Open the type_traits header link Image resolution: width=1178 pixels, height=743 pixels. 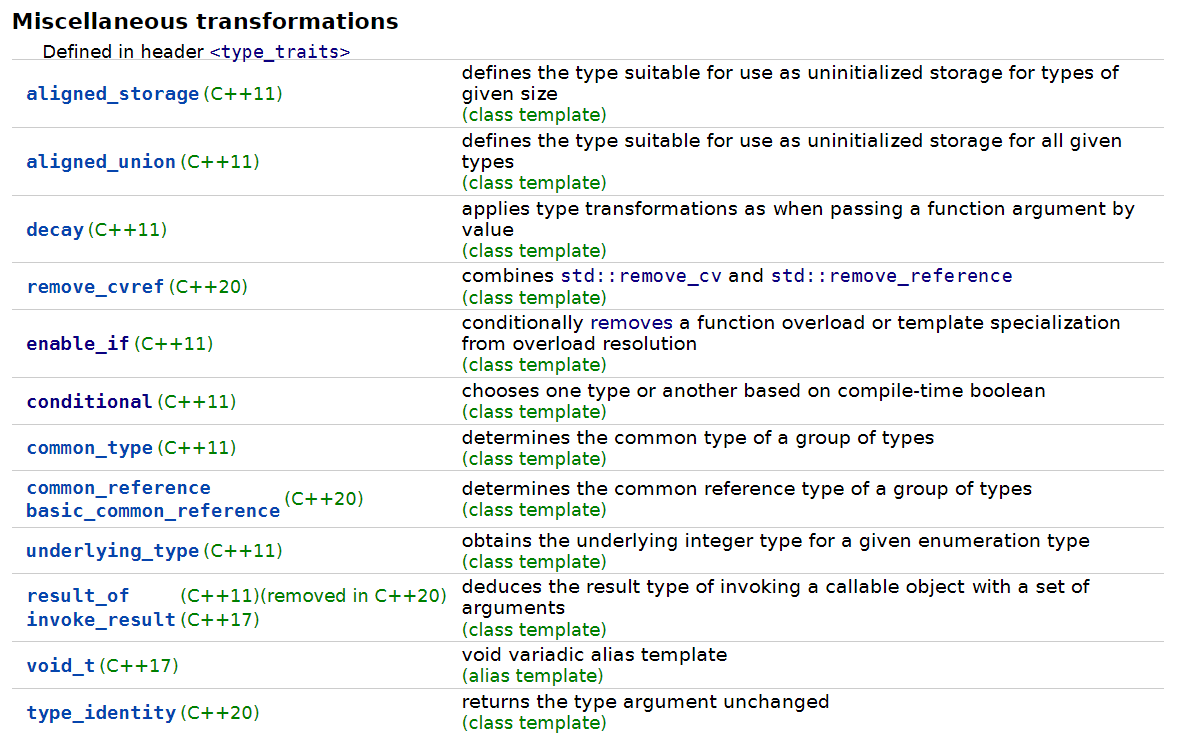tap(280, 52)
